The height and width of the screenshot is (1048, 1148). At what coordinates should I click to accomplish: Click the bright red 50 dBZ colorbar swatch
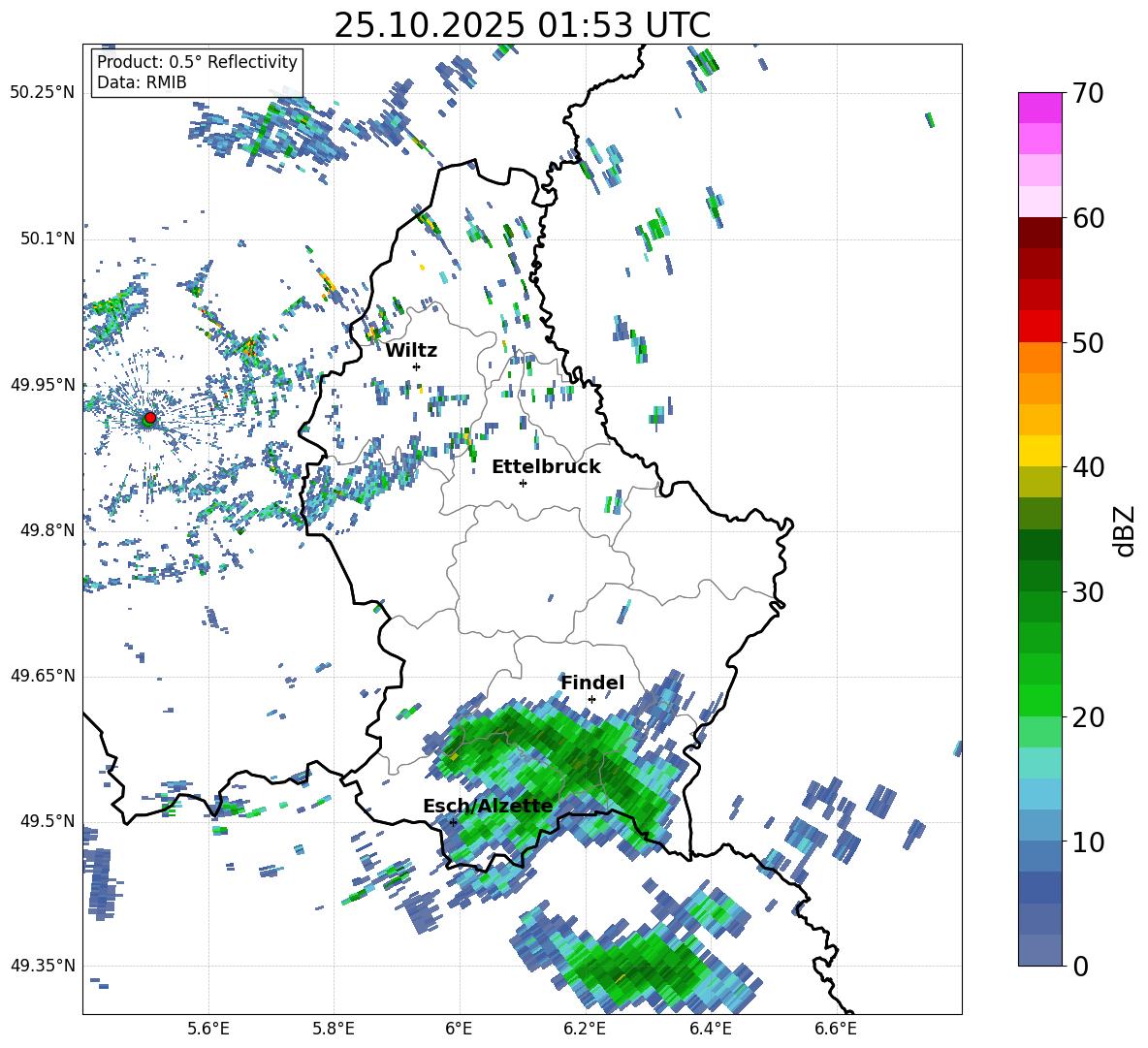point(1040,327)
